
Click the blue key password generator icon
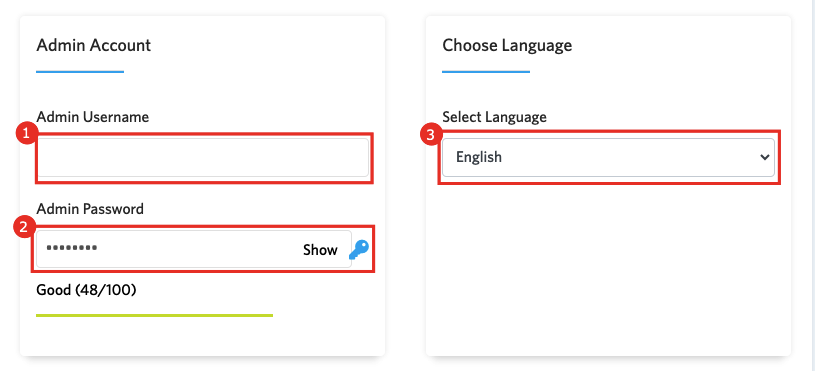(359, 249)
